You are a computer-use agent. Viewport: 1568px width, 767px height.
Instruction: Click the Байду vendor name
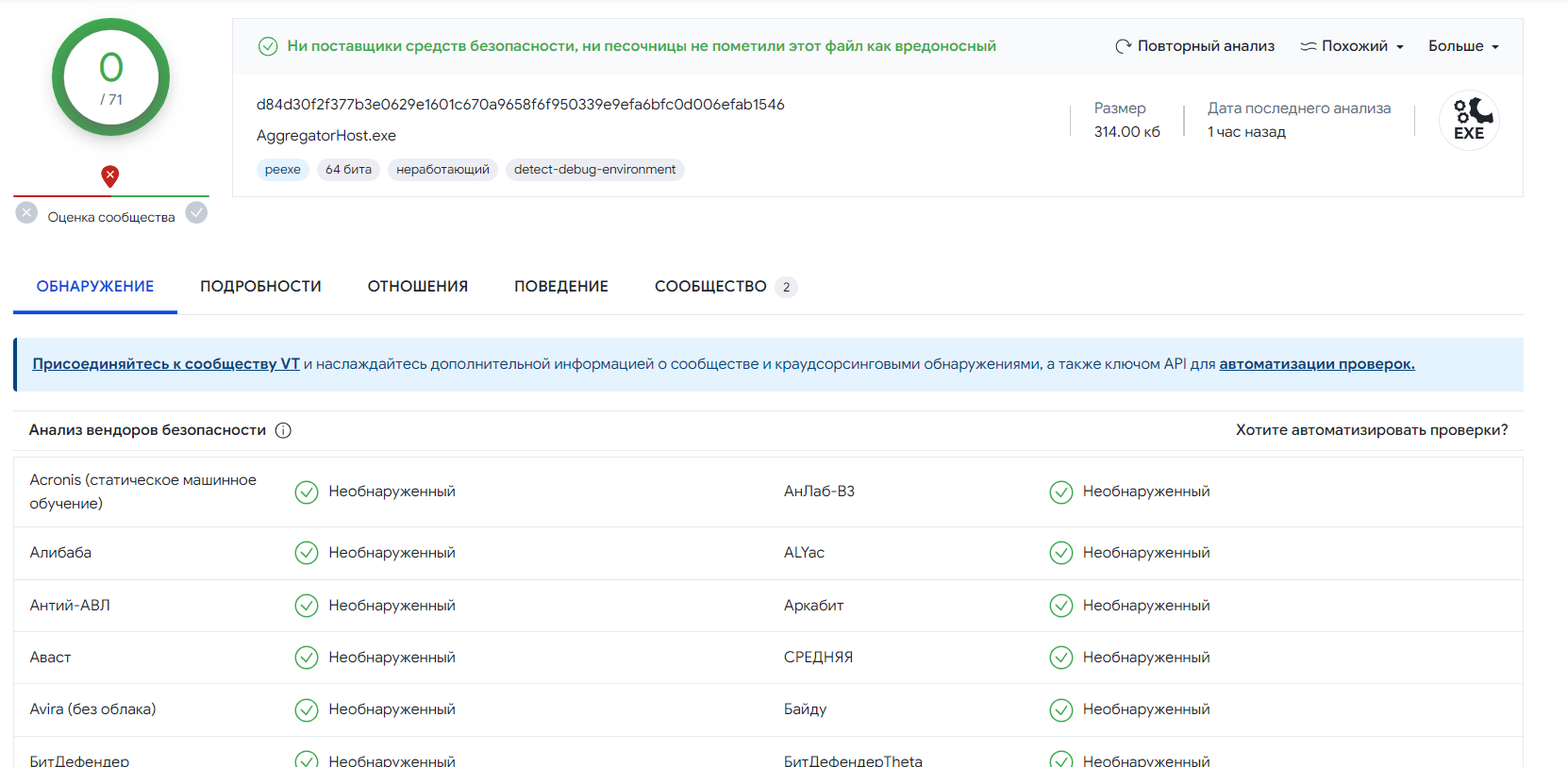pyautogui.click(x=805, y=709)
